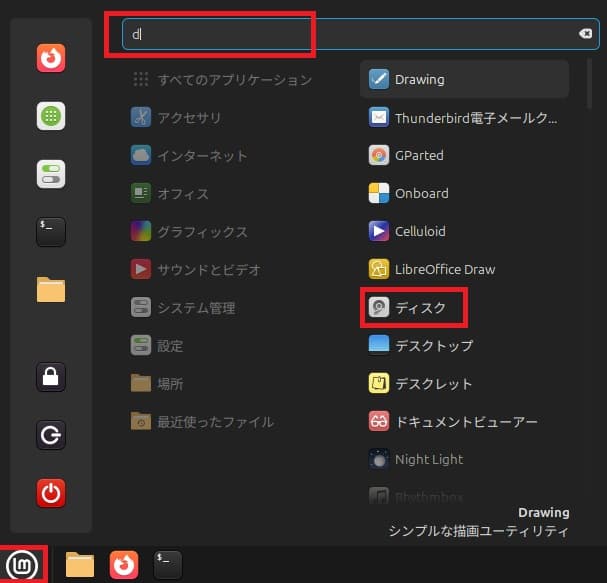Open Night Light settings
This screenshot has width=607, height=583.
[465, 460]
